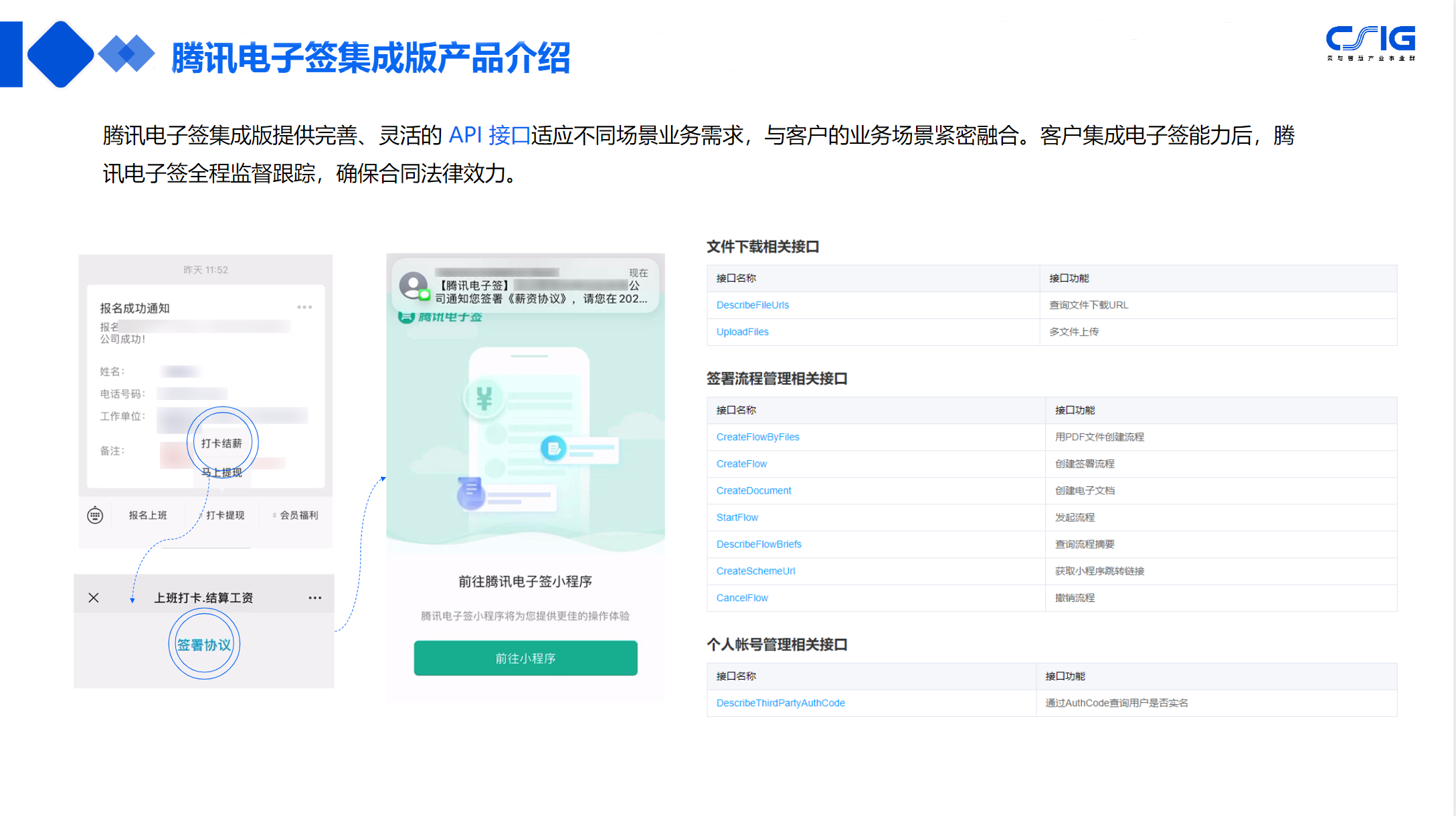1456x816 pixels.
Task: Click the 个人帐号管理相关接口 heading
Action: pyautogui.click(x=777, y=645)
